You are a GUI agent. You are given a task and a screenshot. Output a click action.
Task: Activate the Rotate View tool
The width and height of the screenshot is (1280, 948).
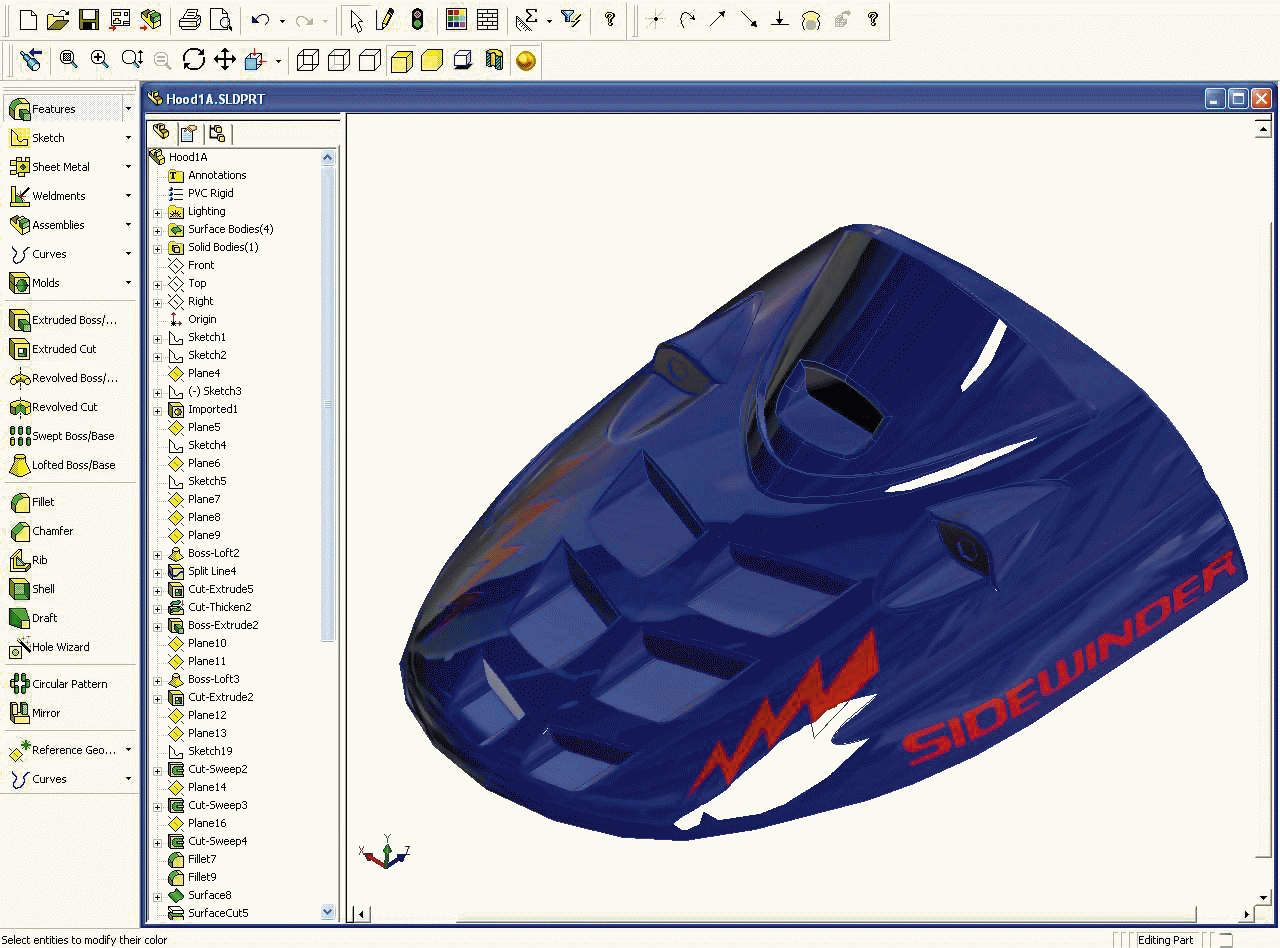pyautogui.click(x=194, y=60)
